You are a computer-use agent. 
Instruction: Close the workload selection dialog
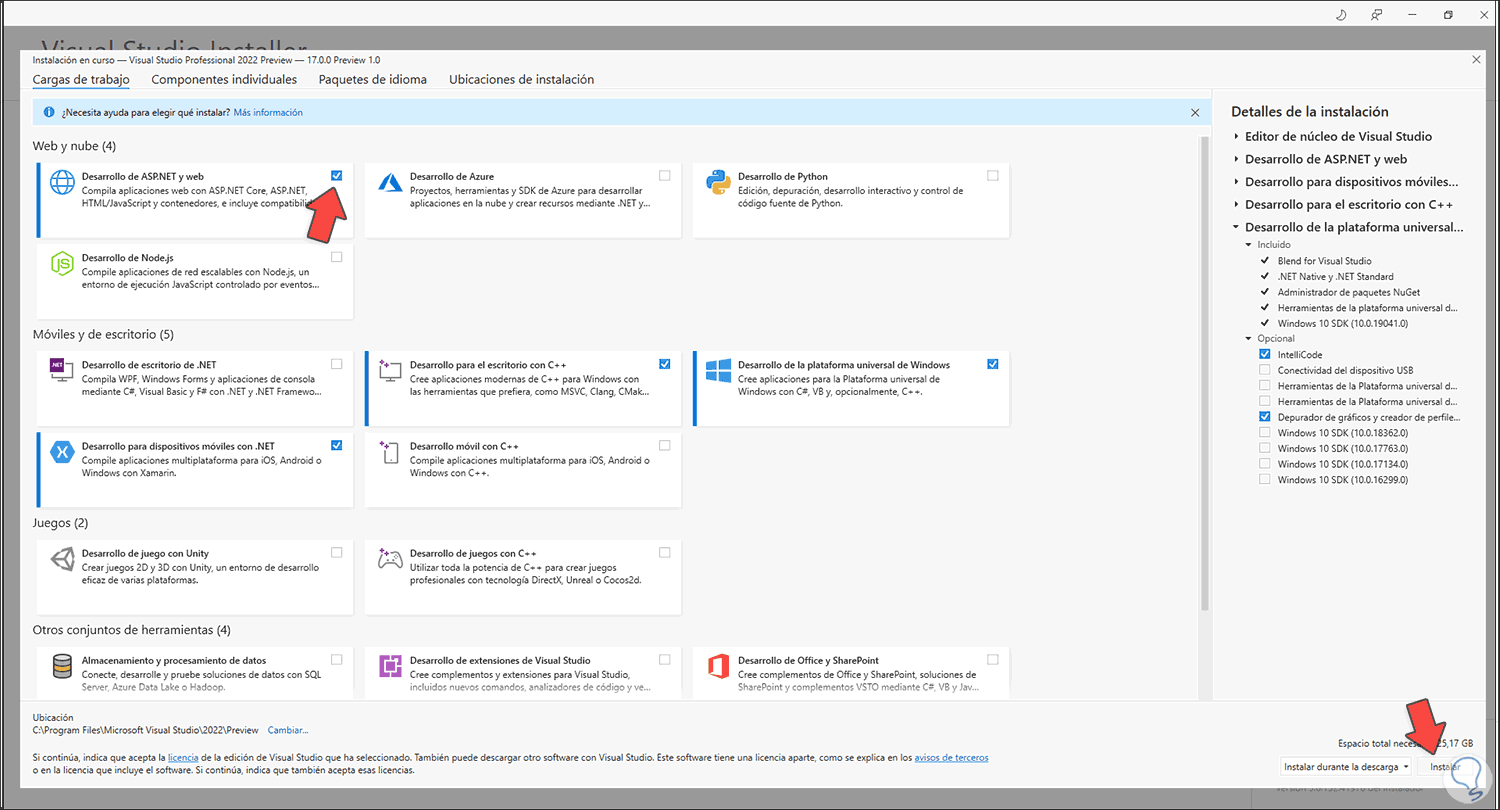pyautogui.click(x=1476, y=60)
